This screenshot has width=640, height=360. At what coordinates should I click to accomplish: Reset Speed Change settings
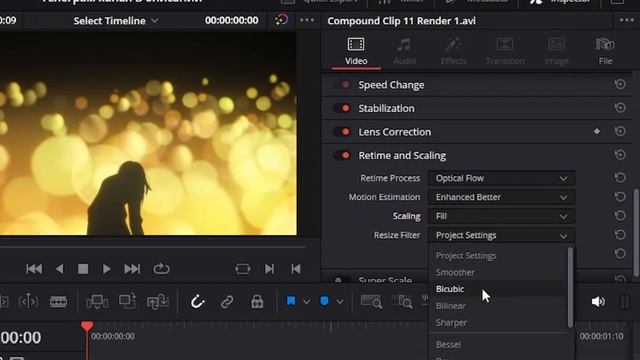(x=620, y=84)
